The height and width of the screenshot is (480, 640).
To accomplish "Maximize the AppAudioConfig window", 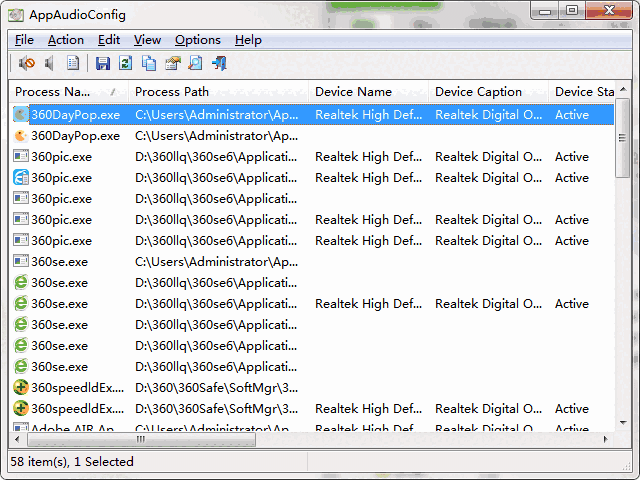I will coord(572,11).
